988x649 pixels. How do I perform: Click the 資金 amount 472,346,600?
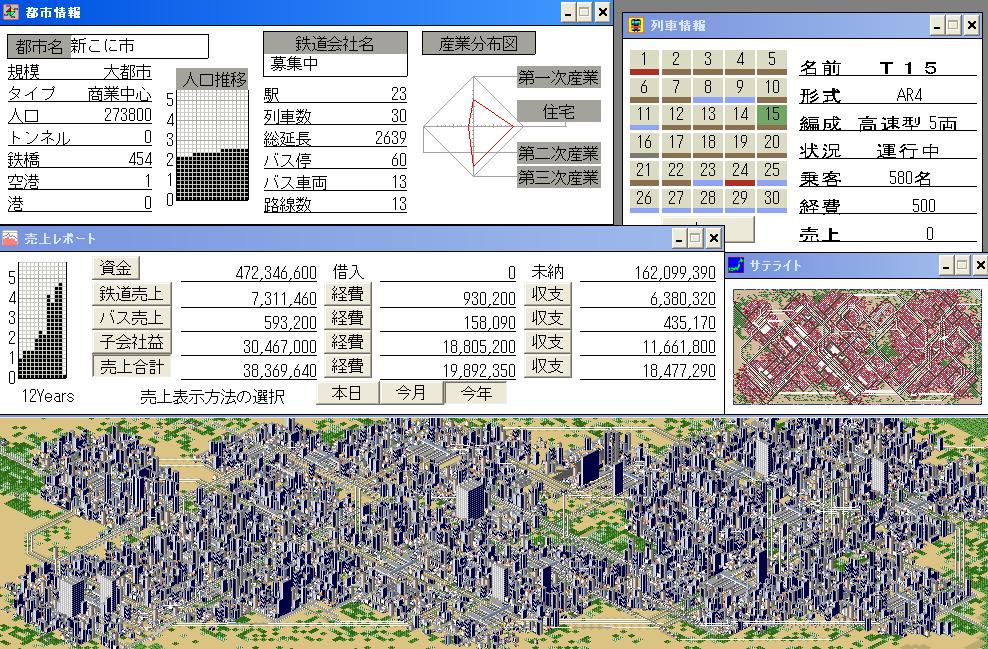(276, 272)
